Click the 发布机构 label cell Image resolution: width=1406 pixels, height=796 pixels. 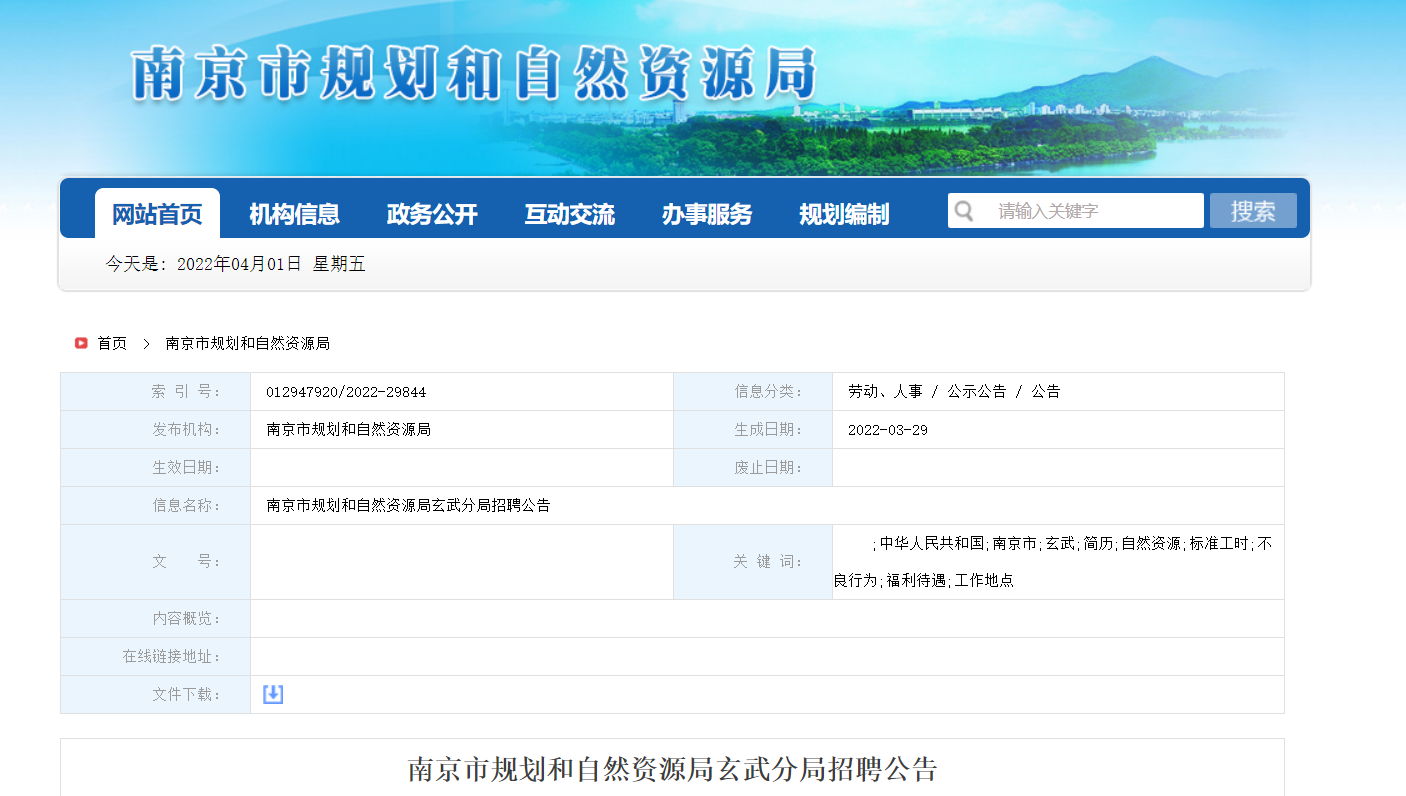pyautogui.click(x=156, y=430)
